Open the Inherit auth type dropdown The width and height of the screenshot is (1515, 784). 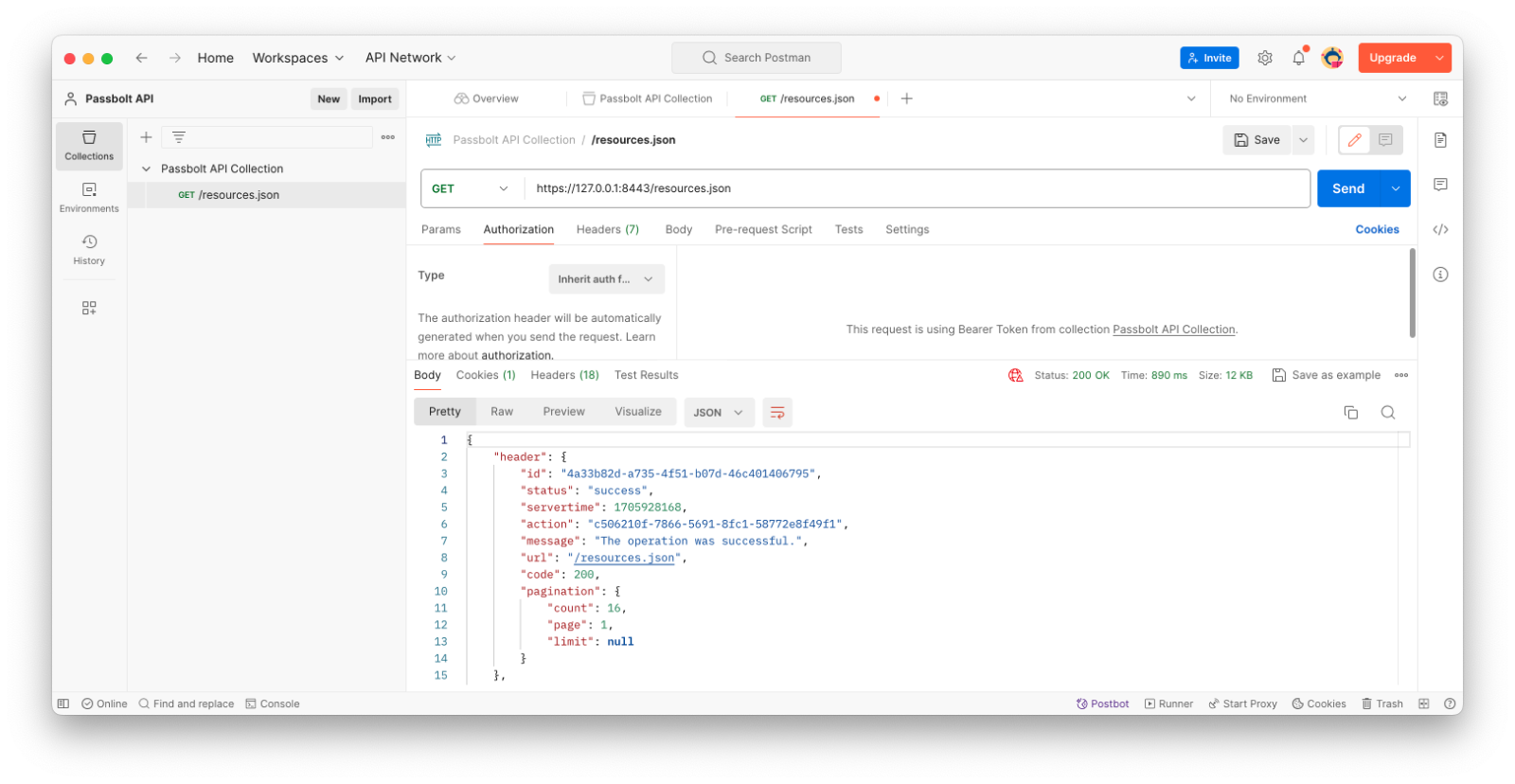click(606, 279)
